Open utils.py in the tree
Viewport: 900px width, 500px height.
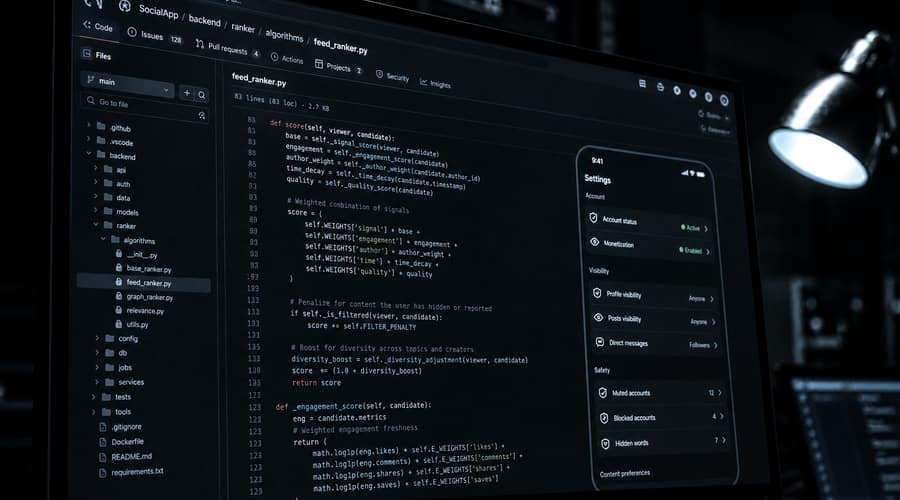133,324
